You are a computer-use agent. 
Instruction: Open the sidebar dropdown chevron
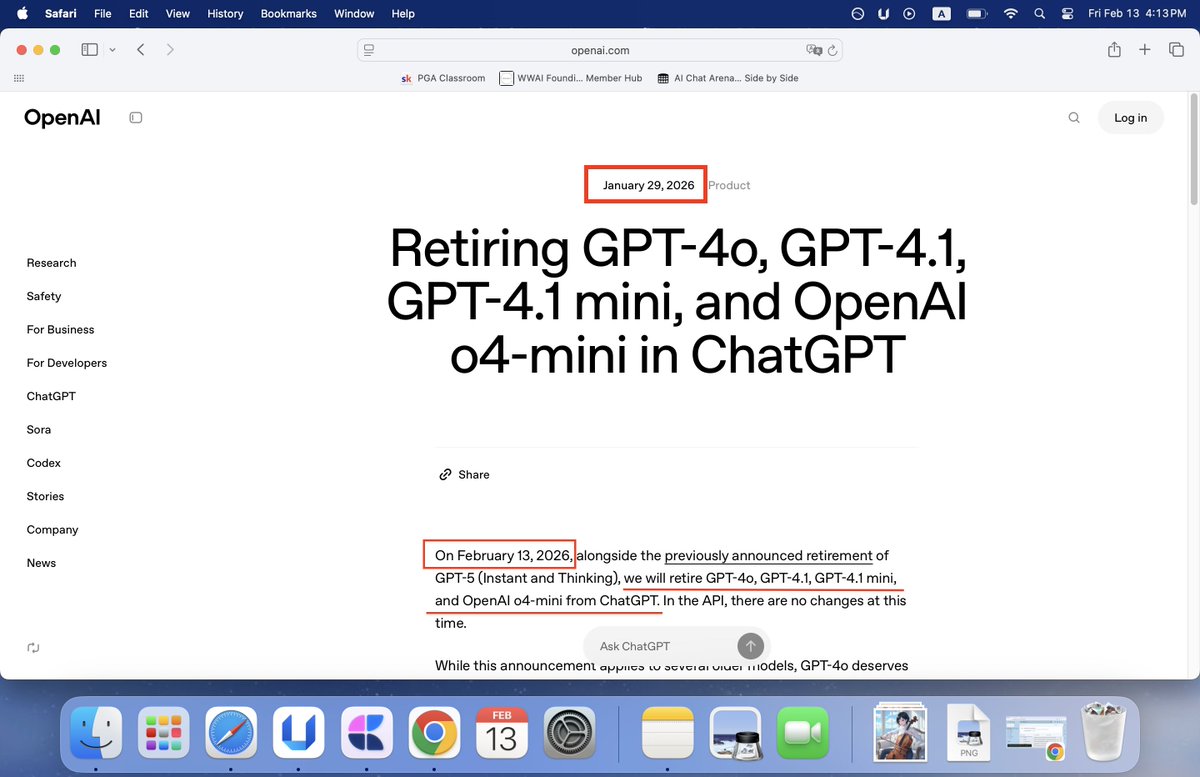[112, 50]
